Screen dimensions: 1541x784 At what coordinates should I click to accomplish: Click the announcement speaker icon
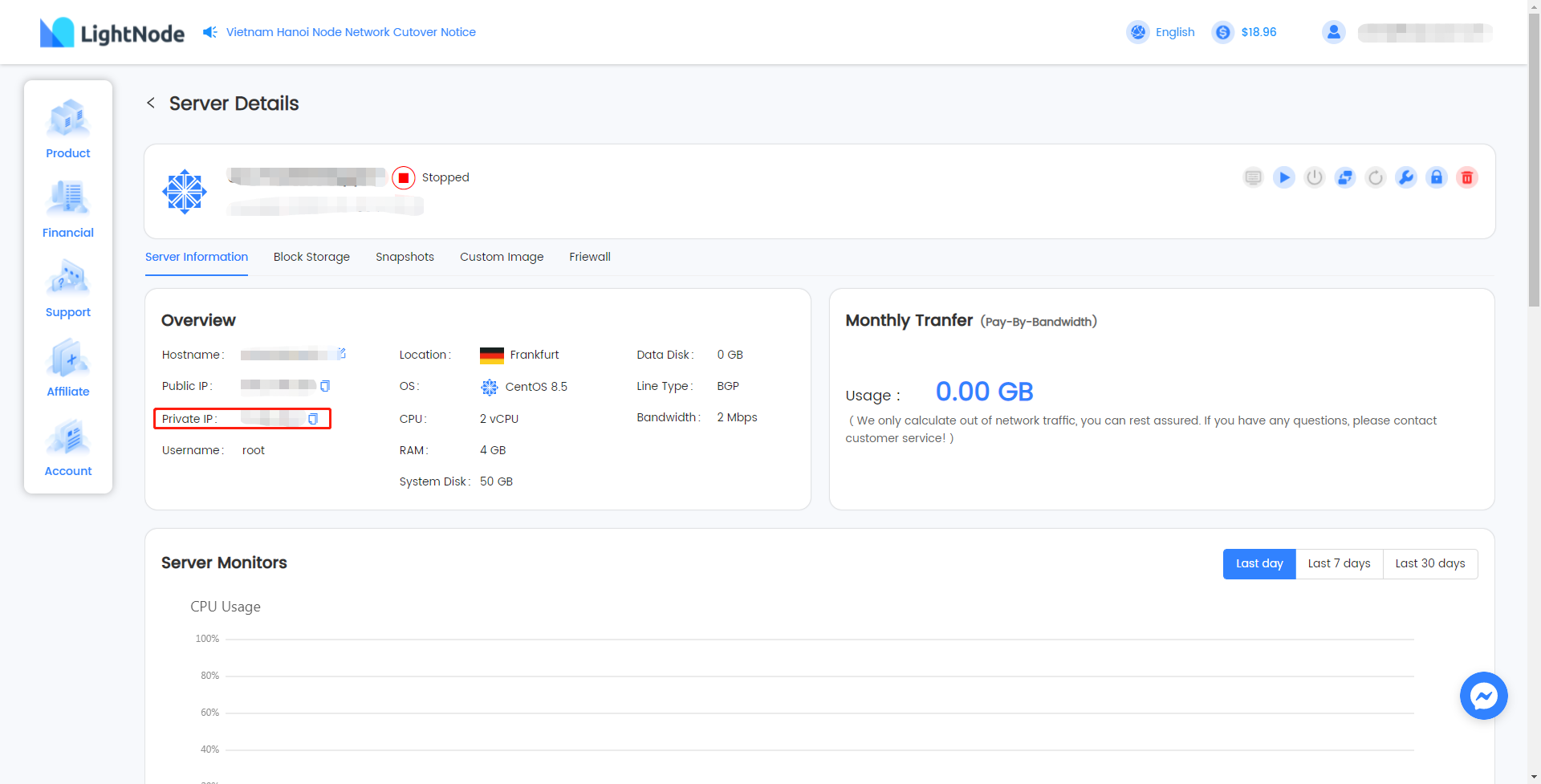210,32
